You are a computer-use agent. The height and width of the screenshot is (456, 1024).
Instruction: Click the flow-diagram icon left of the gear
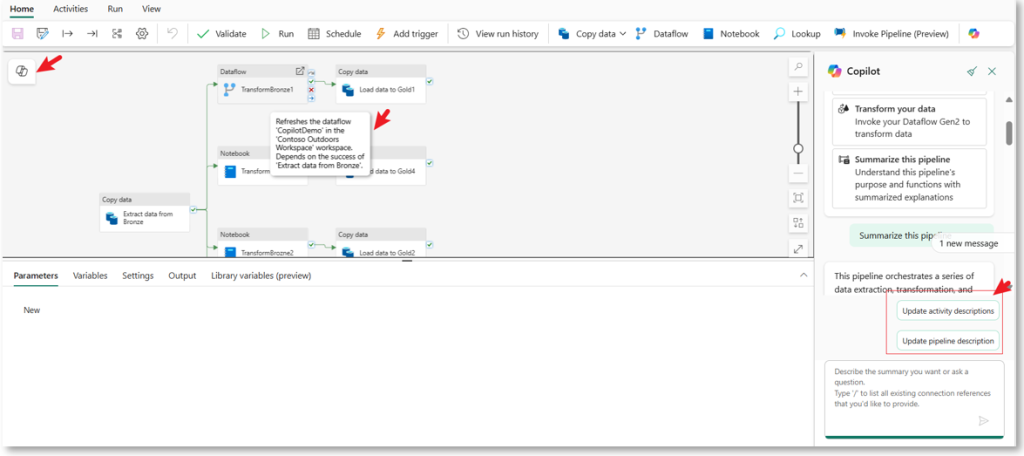[117, 33]
